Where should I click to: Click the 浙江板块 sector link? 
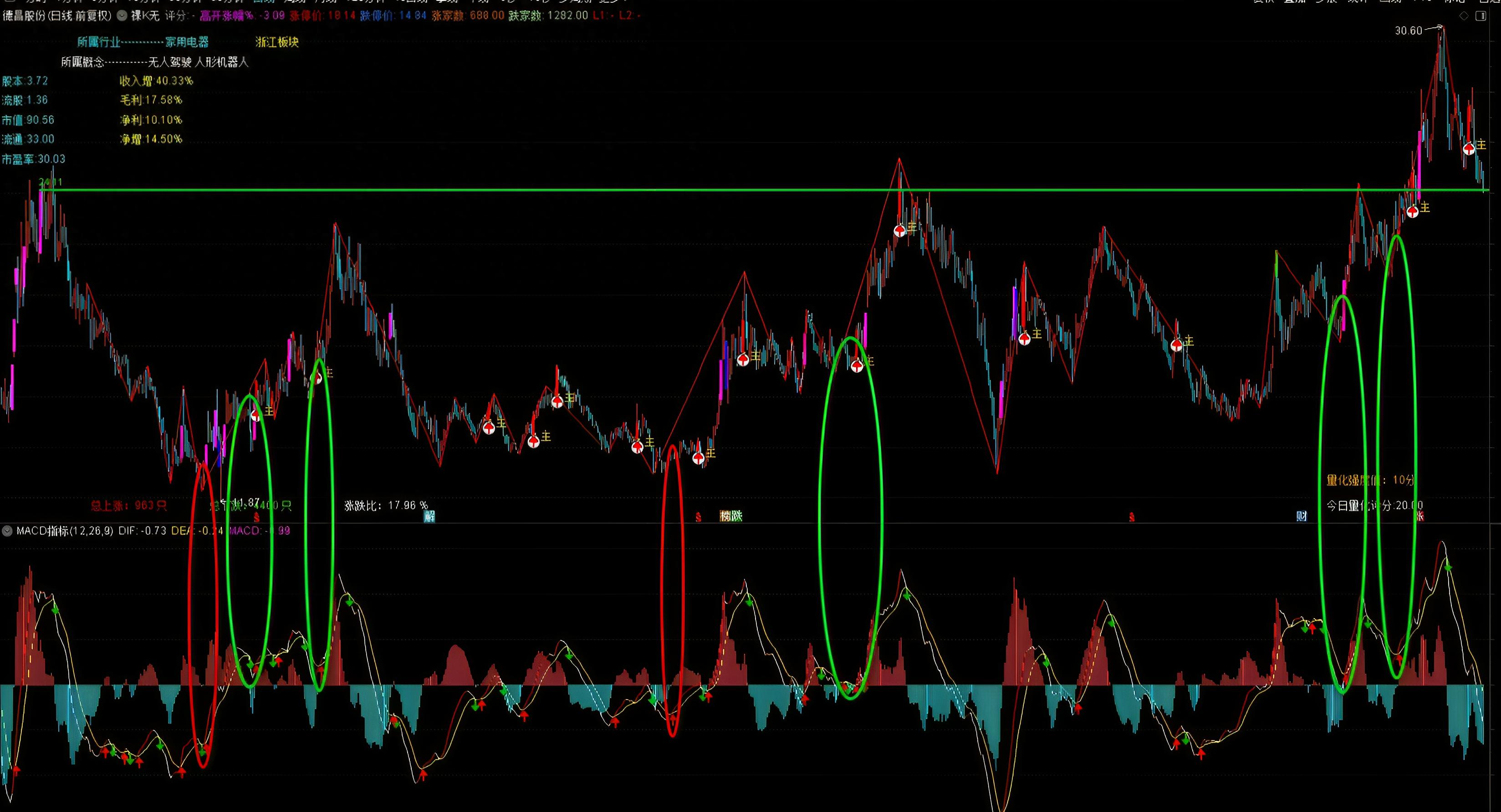[276, 42]
